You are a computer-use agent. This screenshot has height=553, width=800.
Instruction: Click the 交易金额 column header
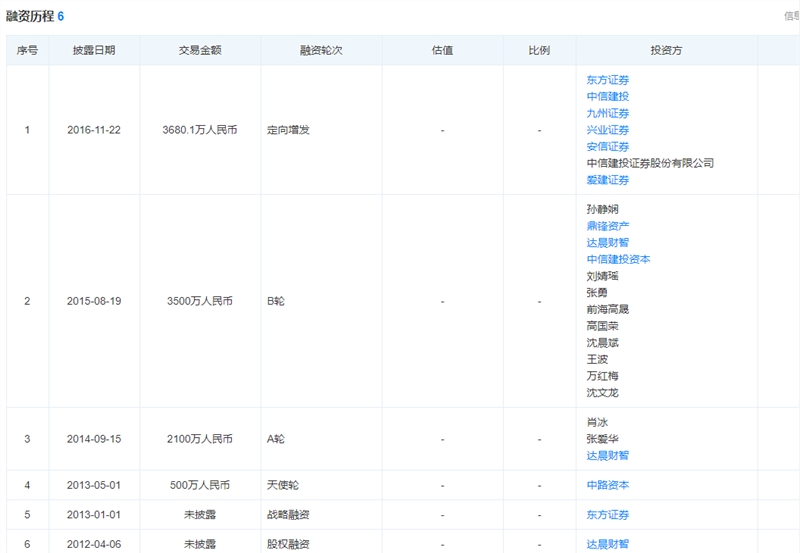200,50
